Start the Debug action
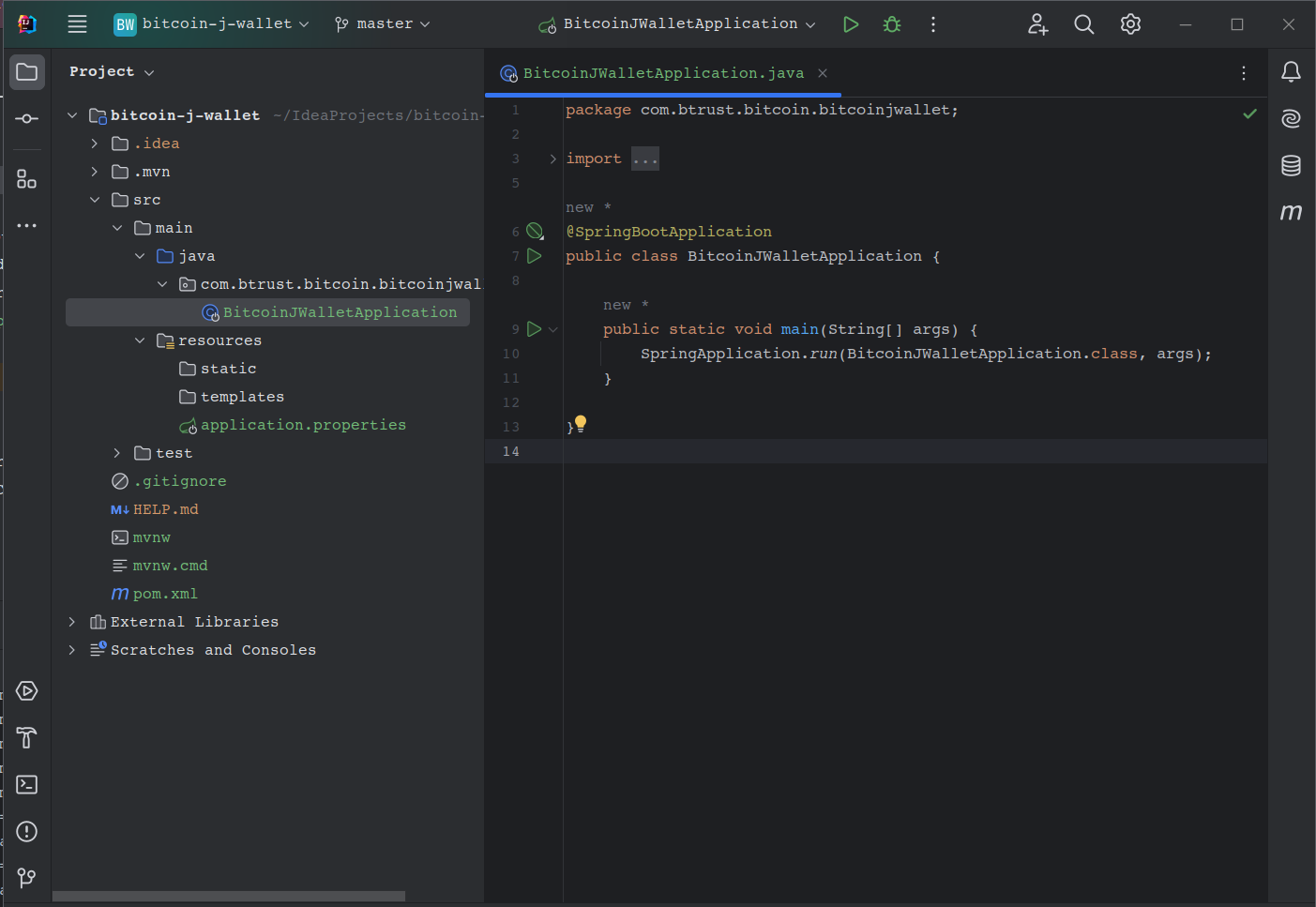This screenshot has height=907, width=1316. click(x=891, y=23)
